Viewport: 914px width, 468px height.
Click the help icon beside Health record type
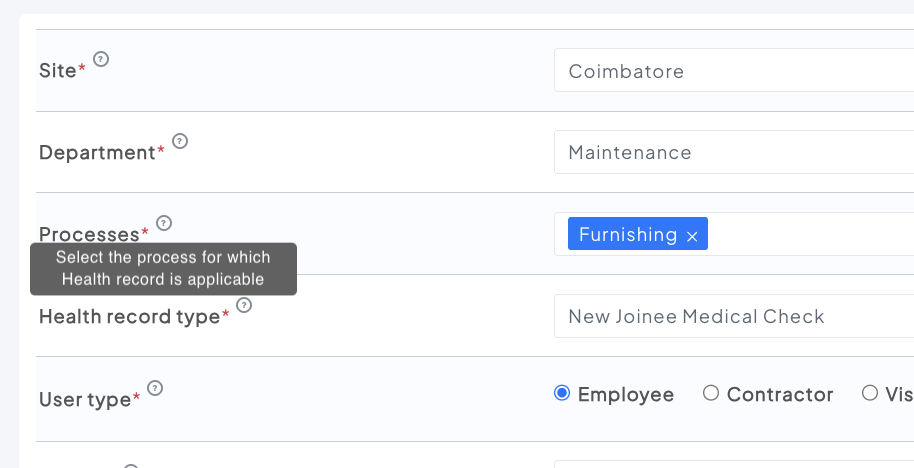pos(243,305)
